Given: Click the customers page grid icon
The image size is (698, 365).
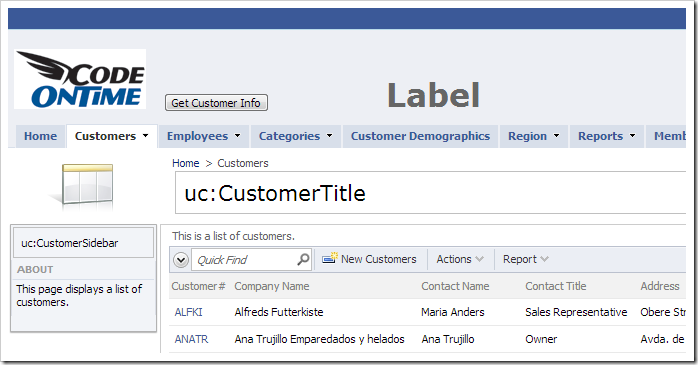Looking at the screenshot, I should click(x=83, y=187).
